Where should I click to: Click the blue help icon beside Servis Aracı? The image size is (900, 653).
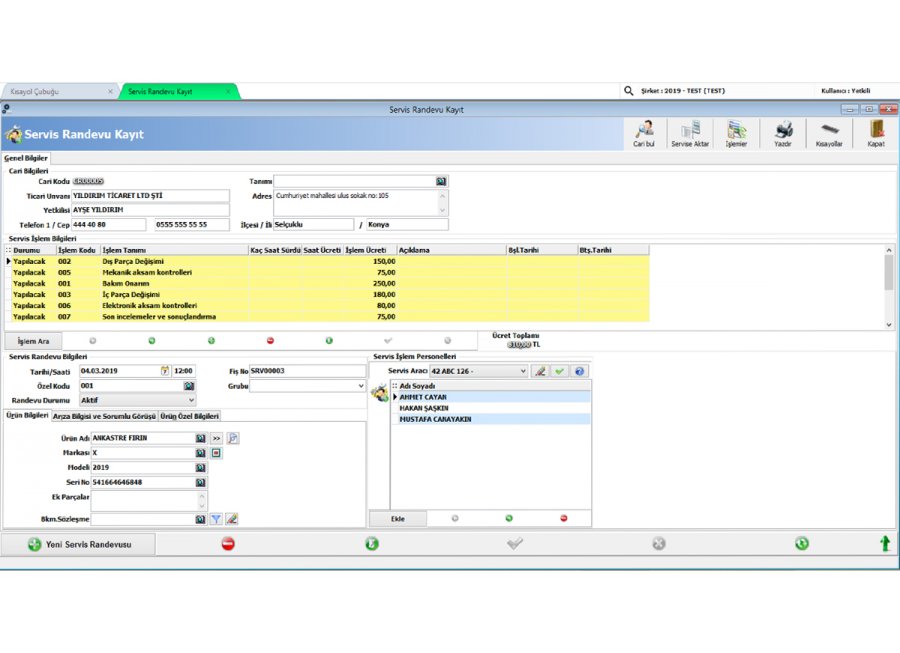[x=579, y=371]
